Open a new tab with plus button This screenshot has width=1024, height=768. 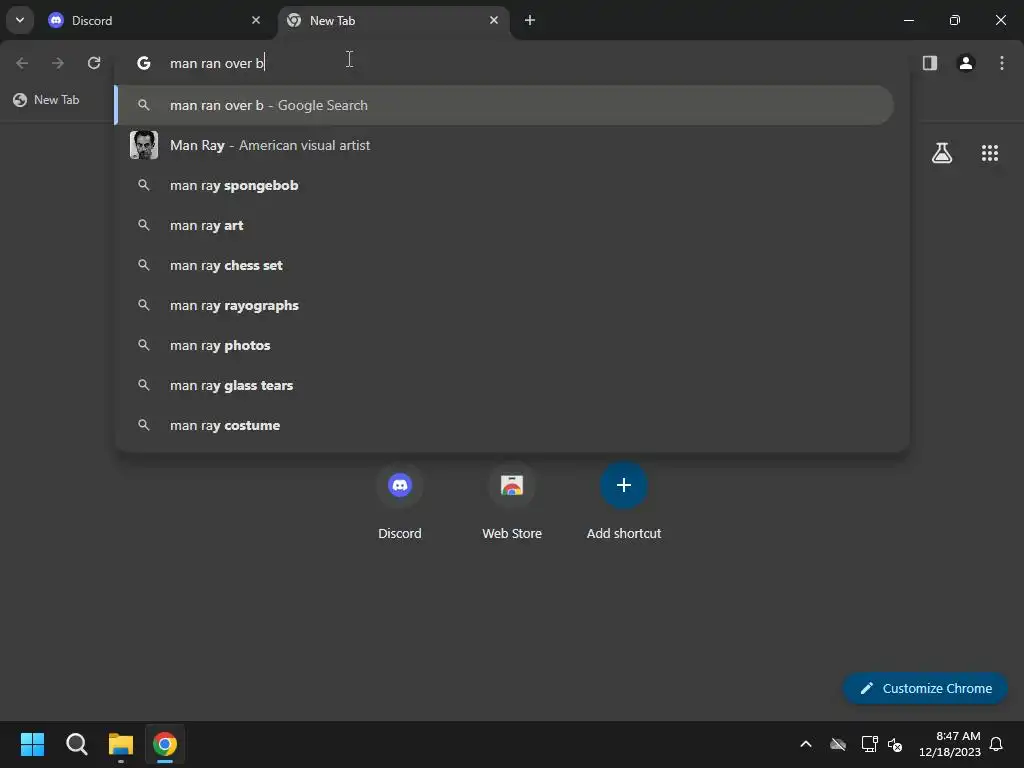(x=530, y=20)
